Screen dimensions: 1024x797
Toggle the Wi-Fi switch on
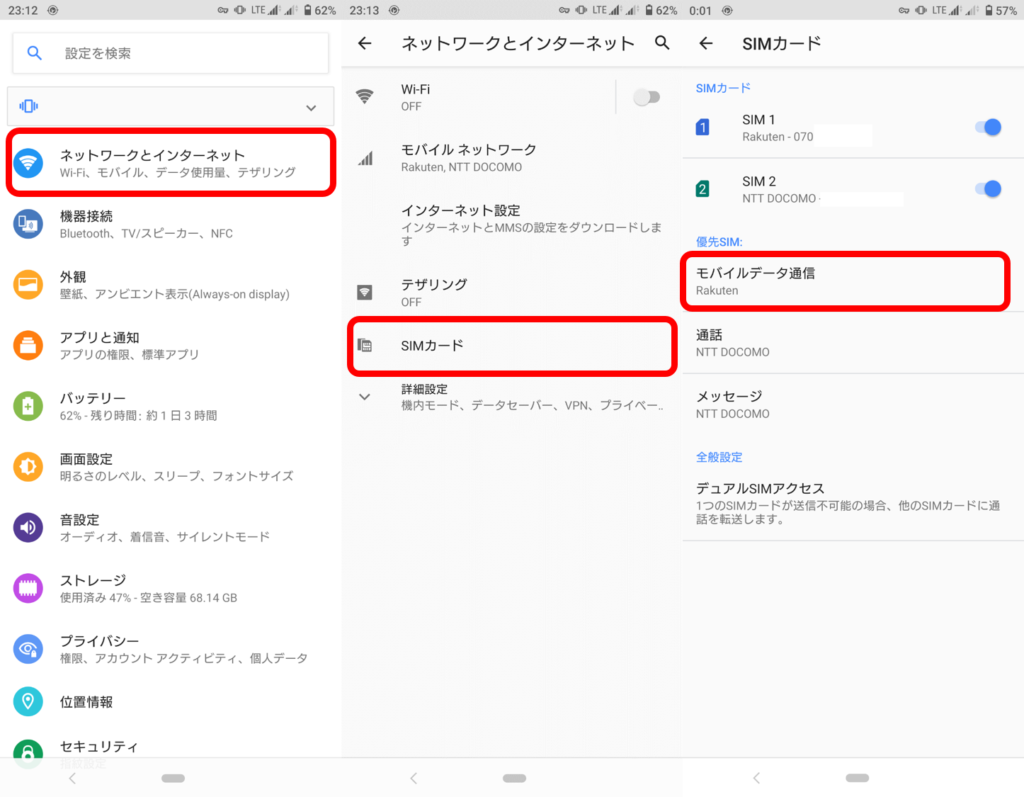[x=647, y=97]
